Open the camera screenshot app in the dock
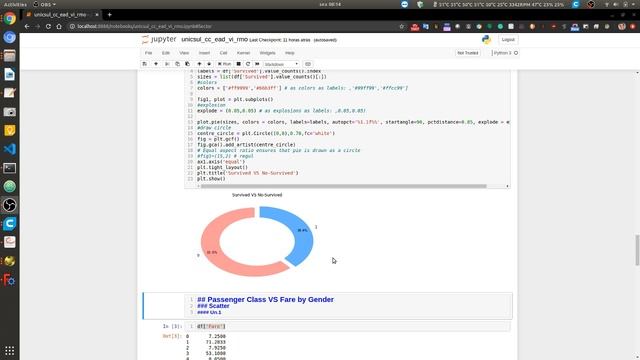 [10, 112]
